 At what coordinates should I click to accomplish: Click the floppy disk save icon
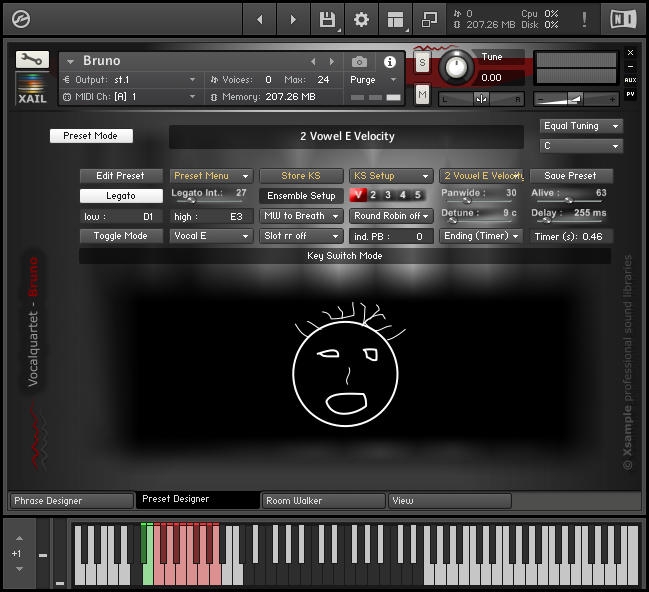(327, 19)
